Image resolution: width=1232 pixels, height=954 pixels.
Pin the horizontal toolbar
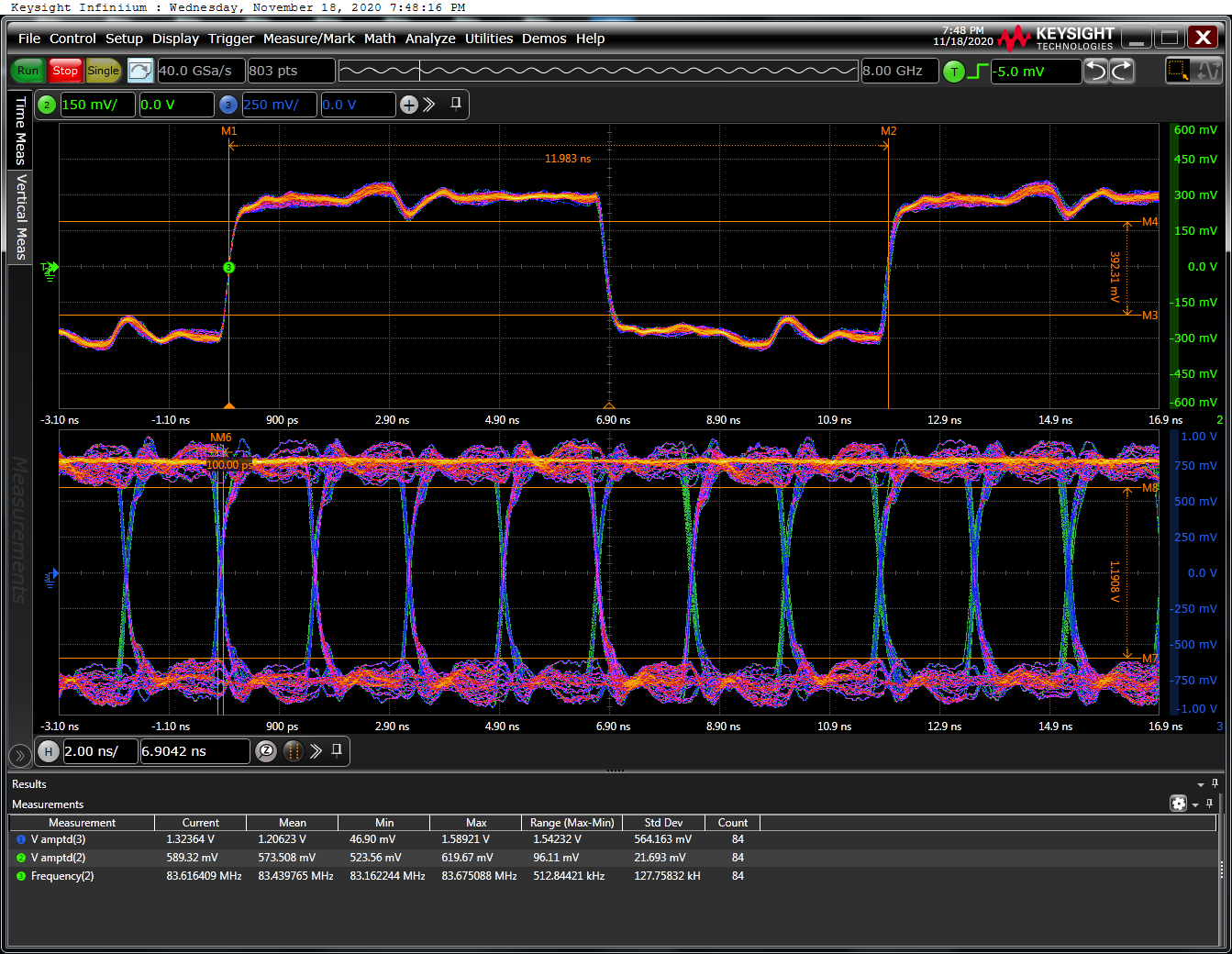(x=337, y=750)
